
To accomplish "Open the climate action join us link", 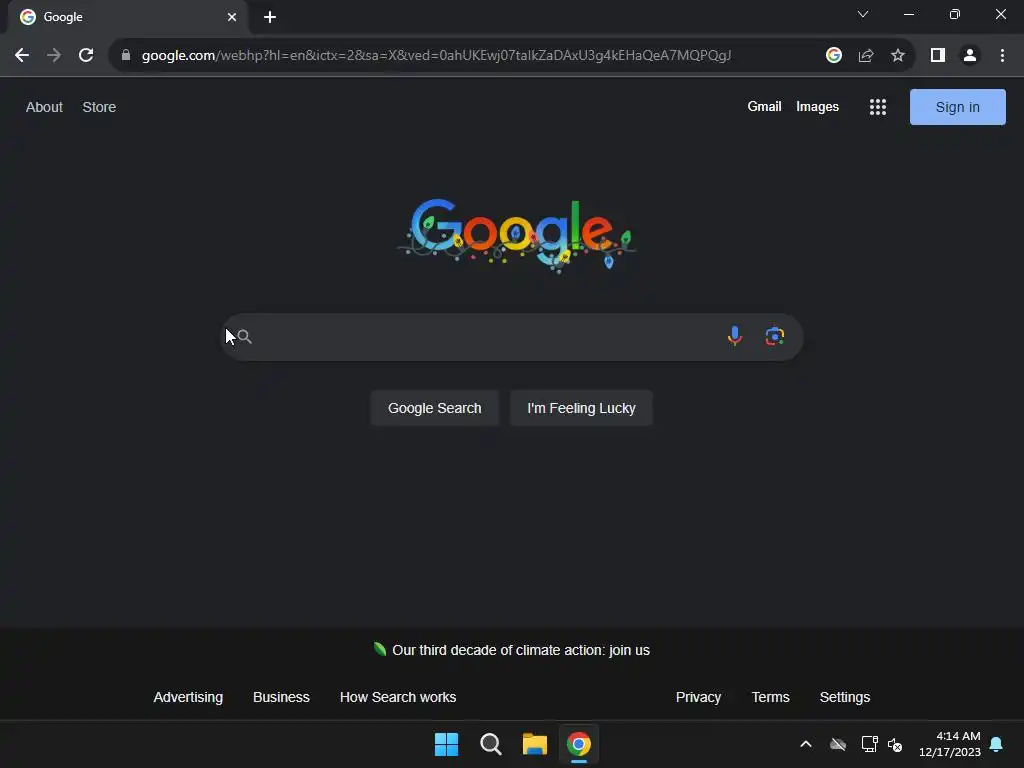I will (520, 650).
